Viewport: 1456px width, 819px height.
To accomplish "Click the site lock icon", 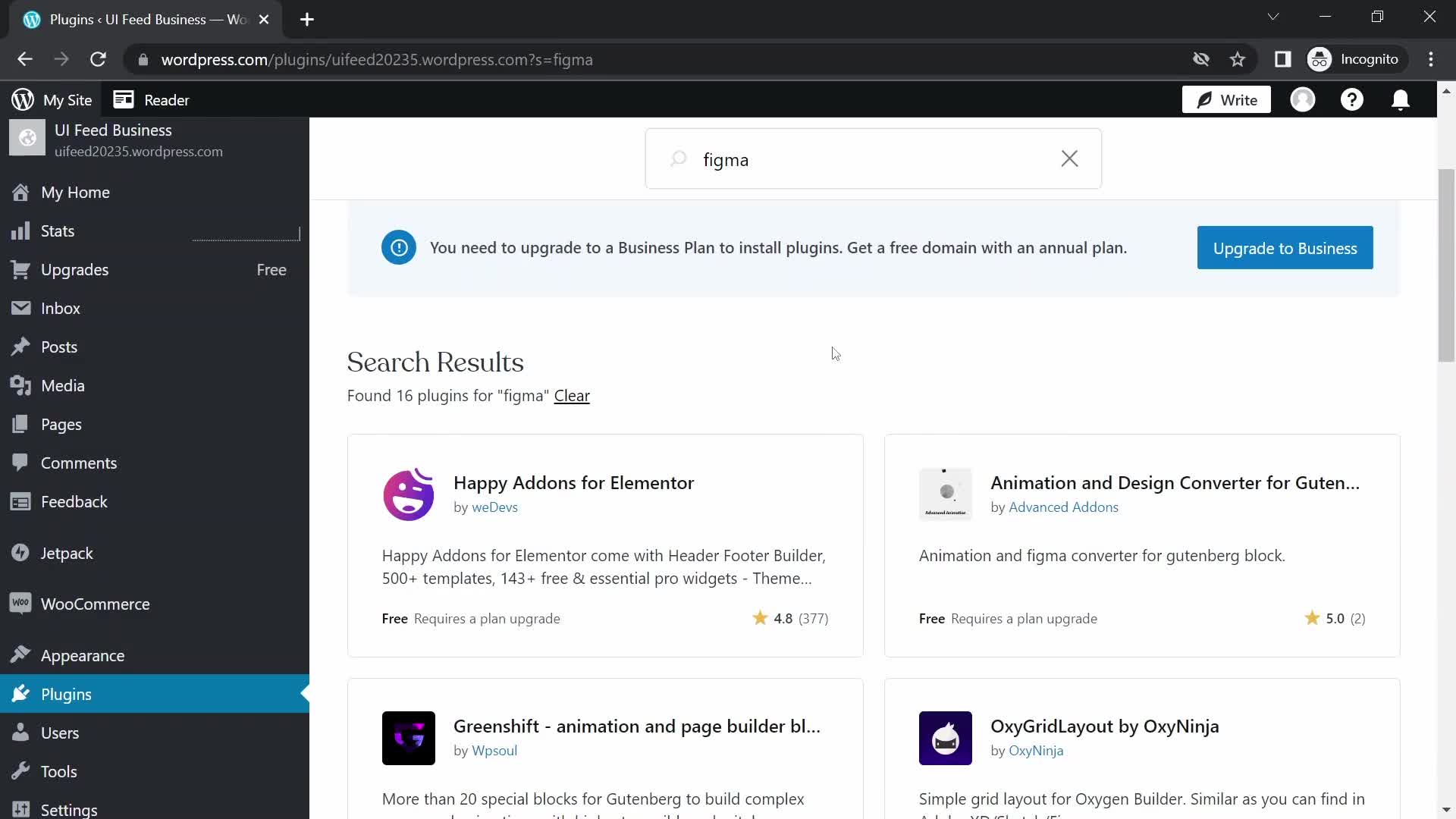I will pyautogui.click(x=143, y=60).
